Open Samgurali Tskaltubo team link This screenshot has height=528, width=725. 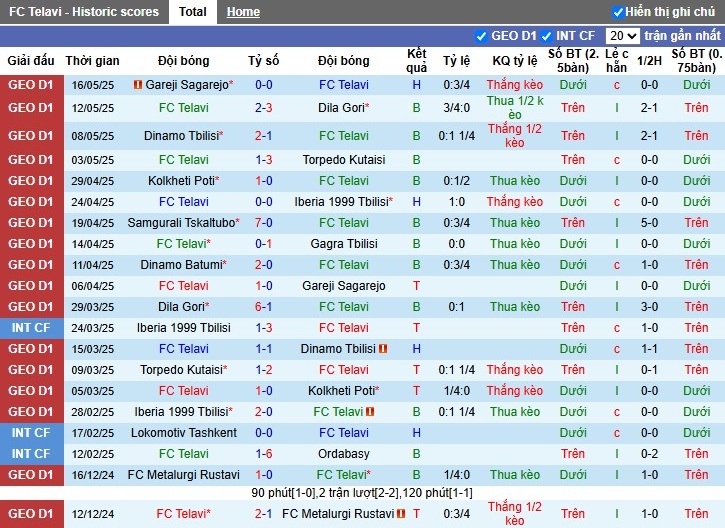181,222
